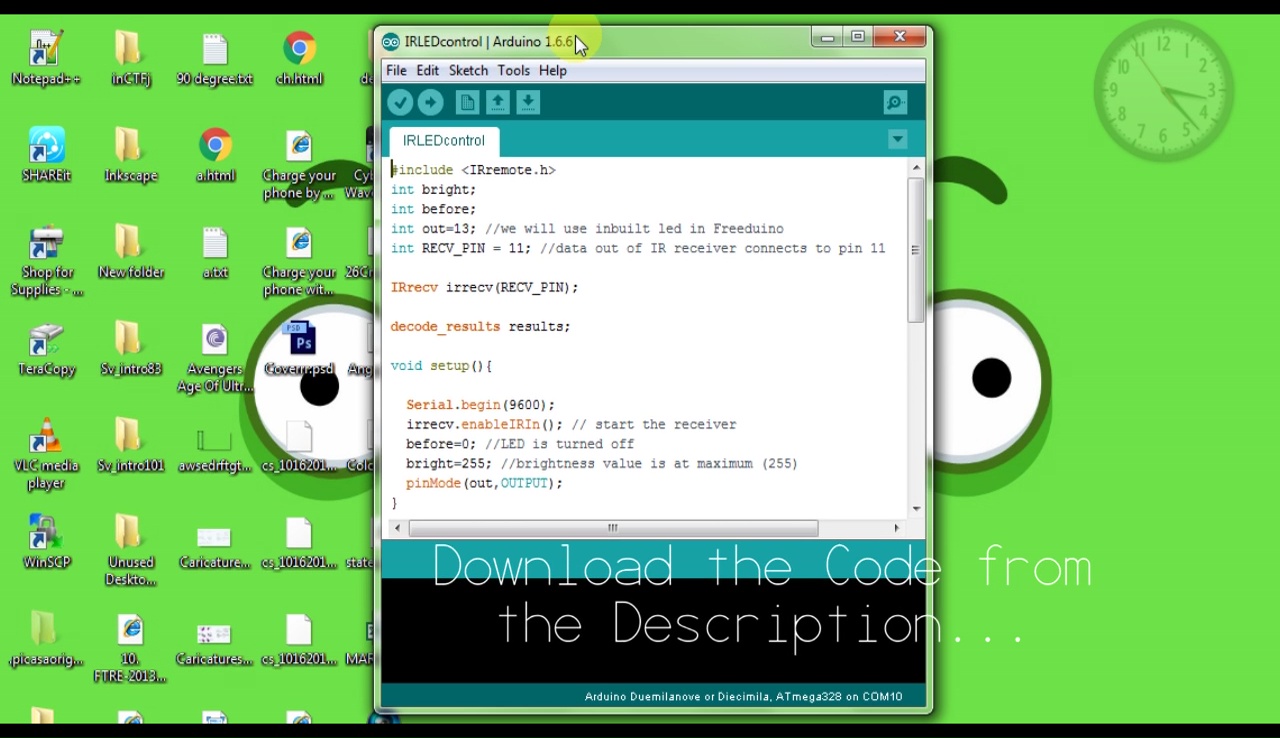Click the editor scroll-down arrow
1280x738 pixels.
(916, 509)
